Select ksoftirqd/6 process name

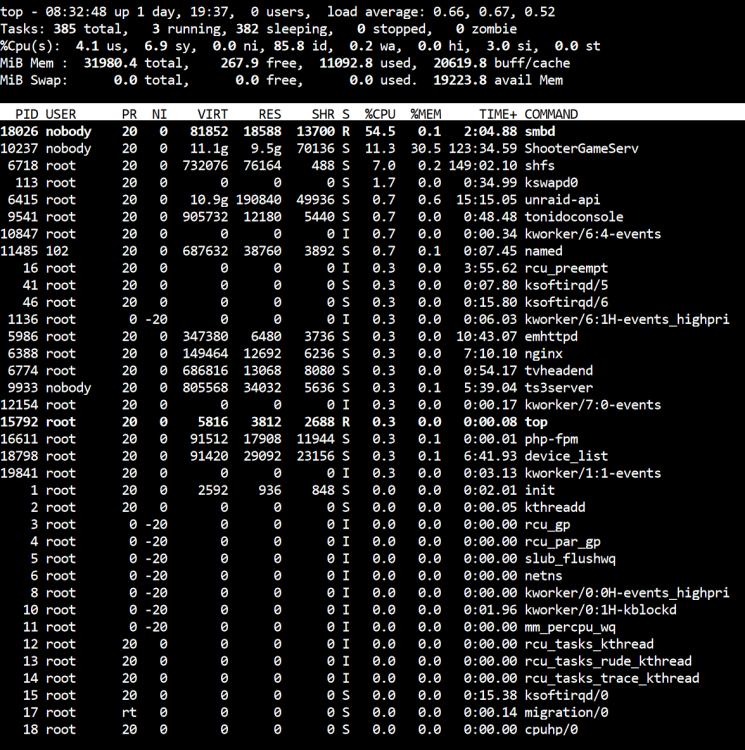tap(566, 302)
